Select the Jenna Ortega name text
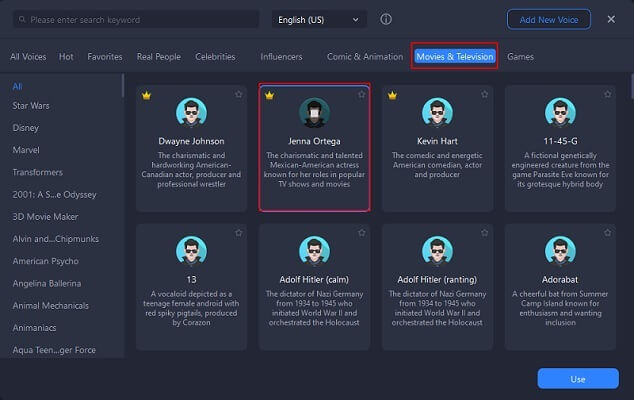 point(314,141)
